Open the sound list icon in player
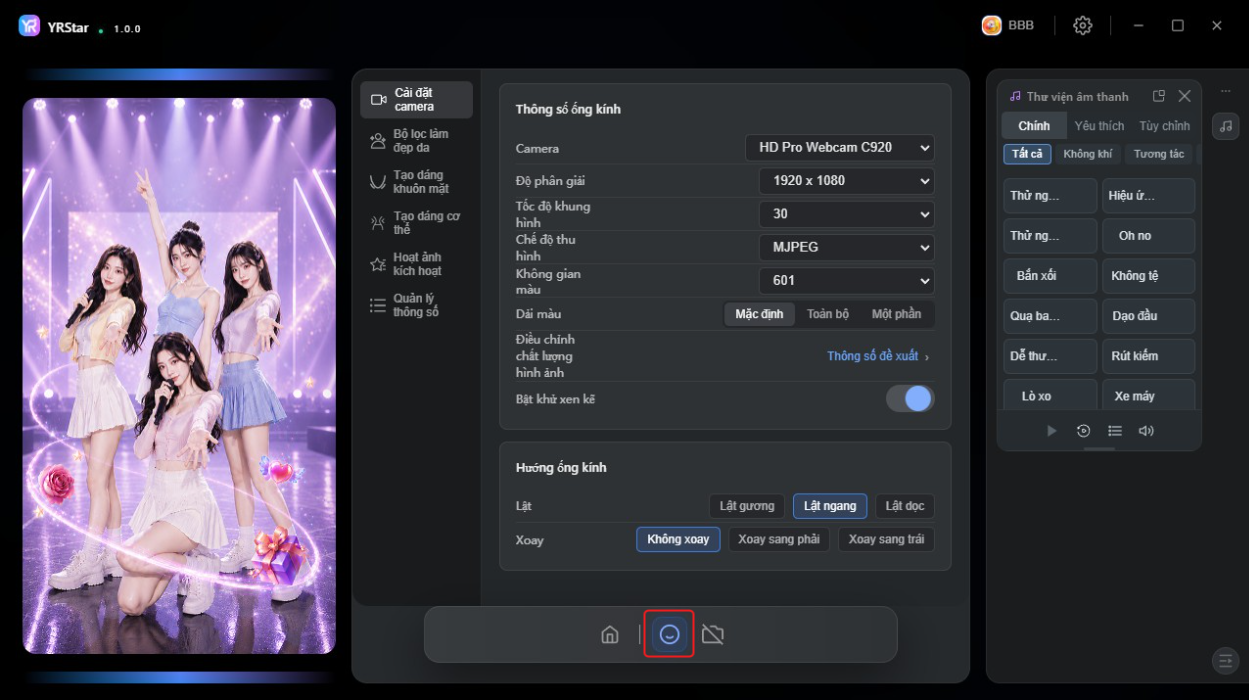The width and height of the screenshot is (1249, 700). tap(1115, 431)
